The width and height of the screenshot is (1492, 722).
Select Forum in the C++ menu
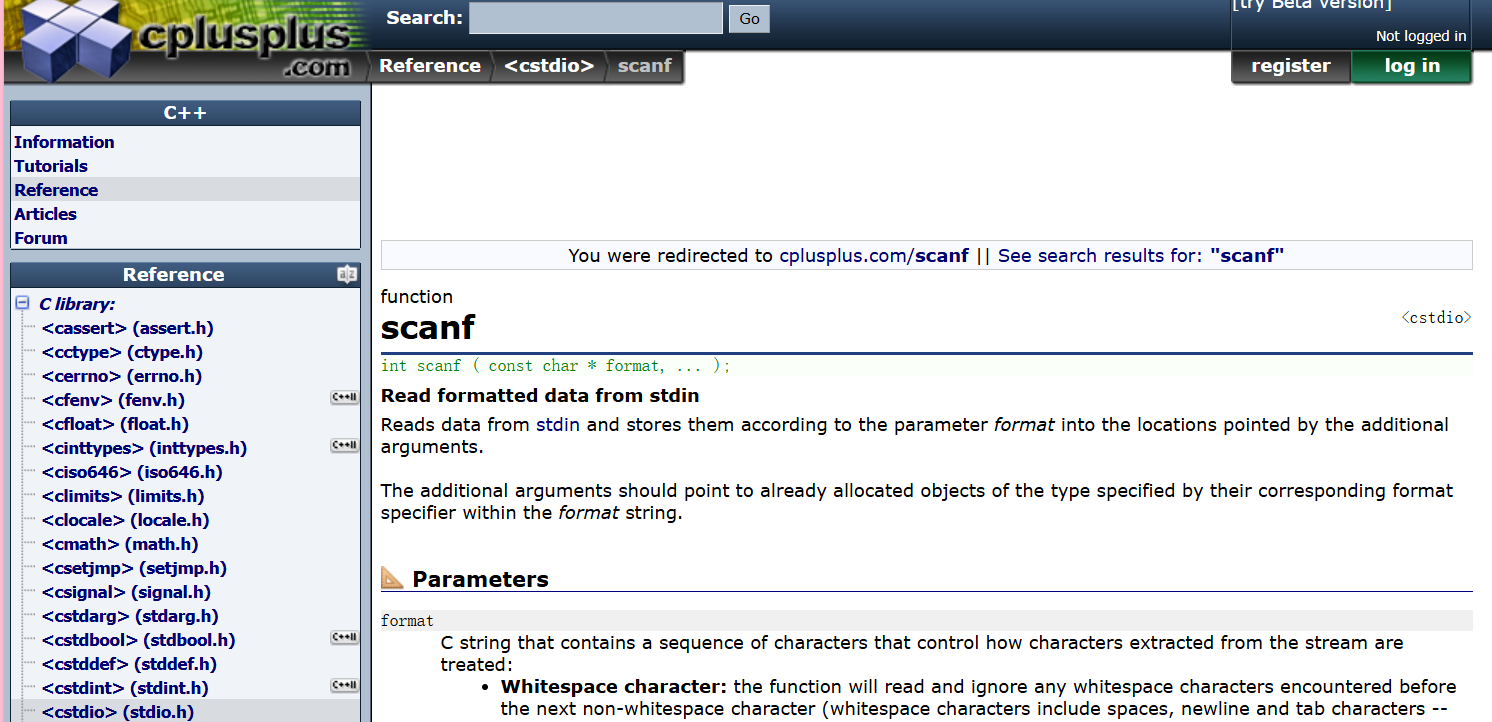41,237
